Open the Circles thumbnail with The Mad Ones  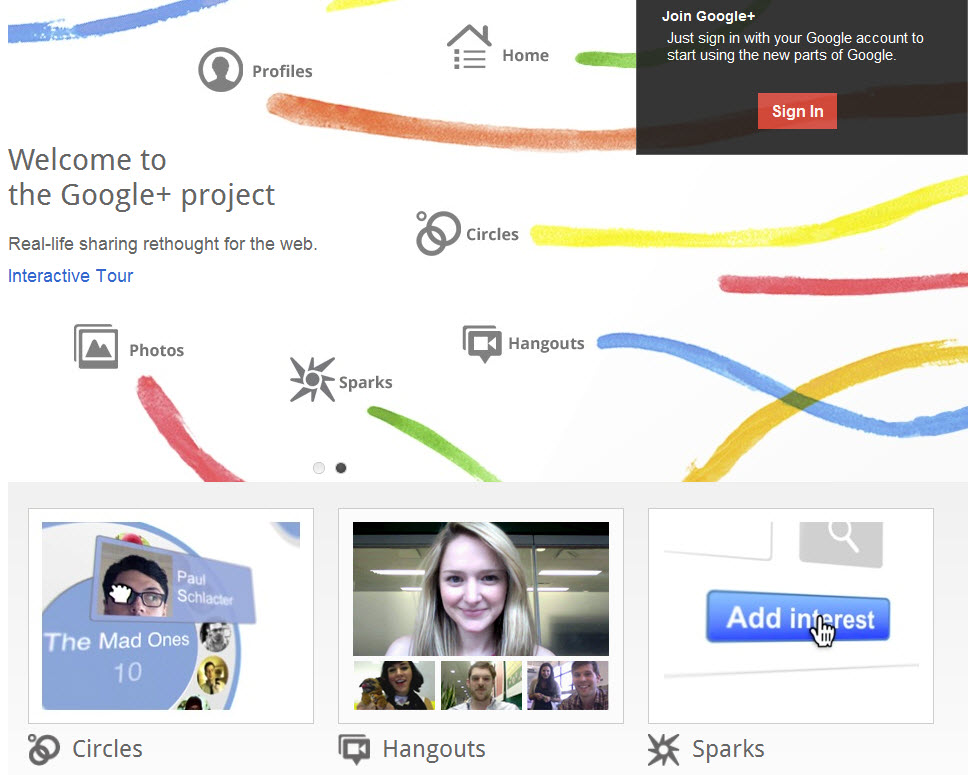(x=171, y=616)
